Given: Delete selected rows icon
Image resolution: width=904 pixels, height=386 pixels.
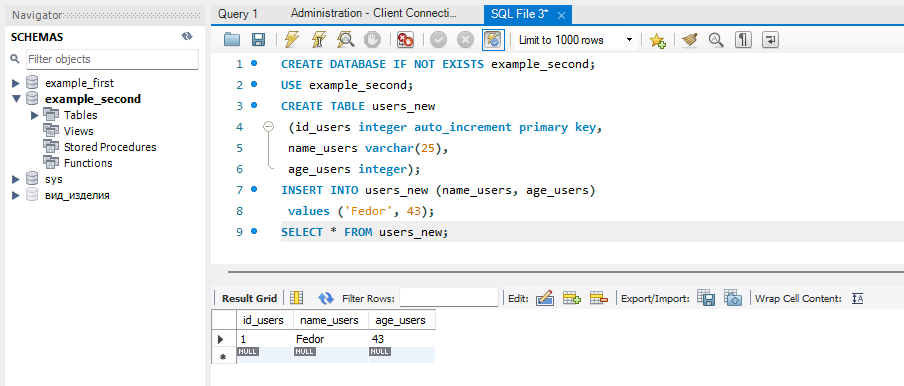Looking at the screenshot, I should click(599, 298).
